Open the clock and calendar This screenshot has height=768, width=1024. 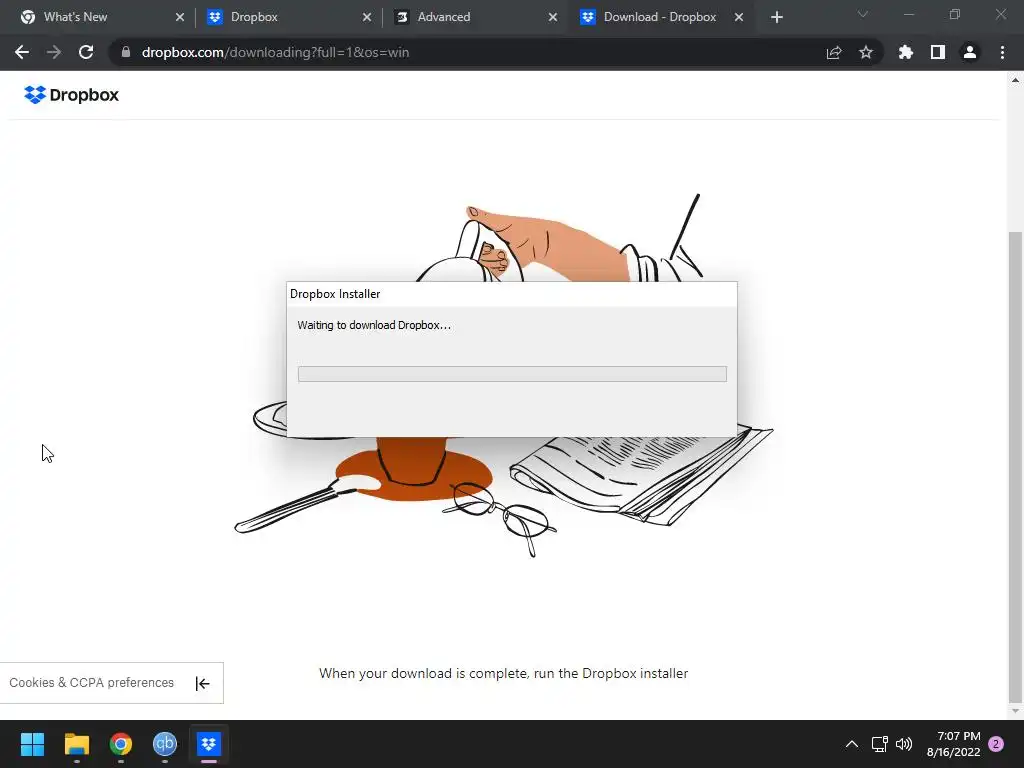click(x=953, y=744)
